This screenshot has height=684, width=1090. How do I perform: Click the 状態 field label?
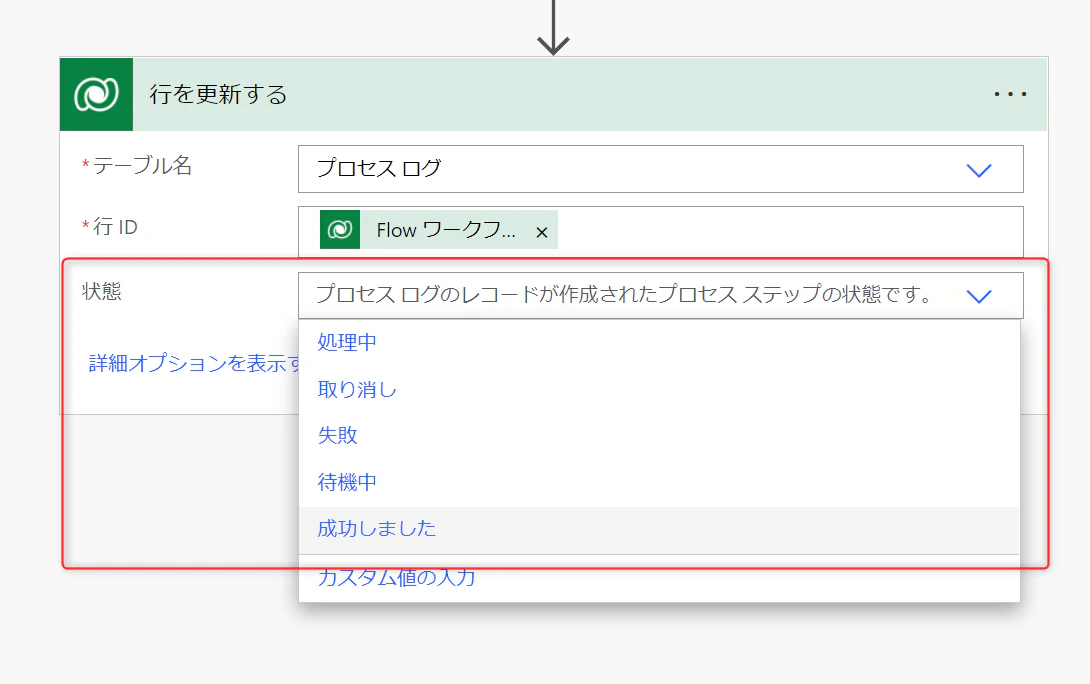(x=101, y=291)
